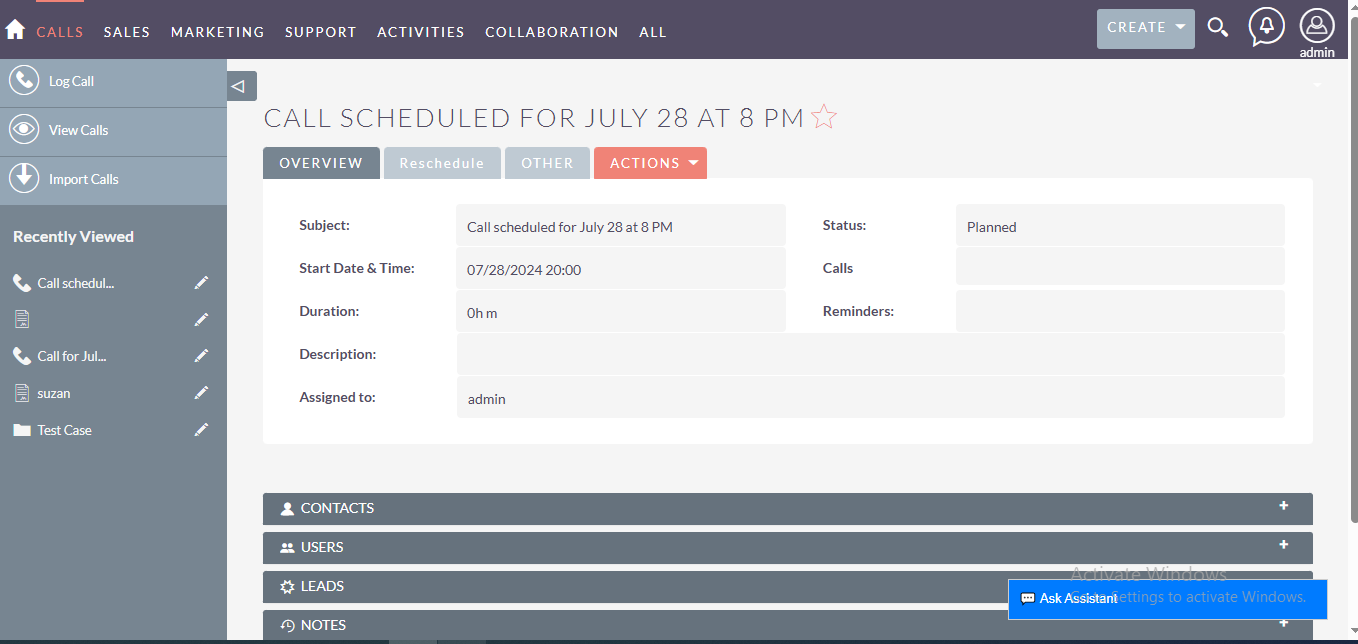Open the CREATE dropdown menu
This screenshot has height=644, width=1358.
[1145, 28]
